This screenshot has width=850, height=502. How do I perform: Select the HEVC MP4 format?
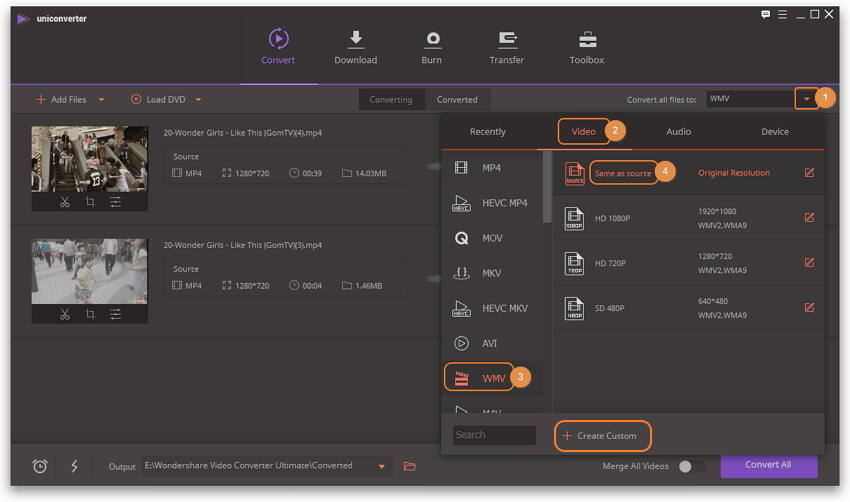tap(492, 203)
